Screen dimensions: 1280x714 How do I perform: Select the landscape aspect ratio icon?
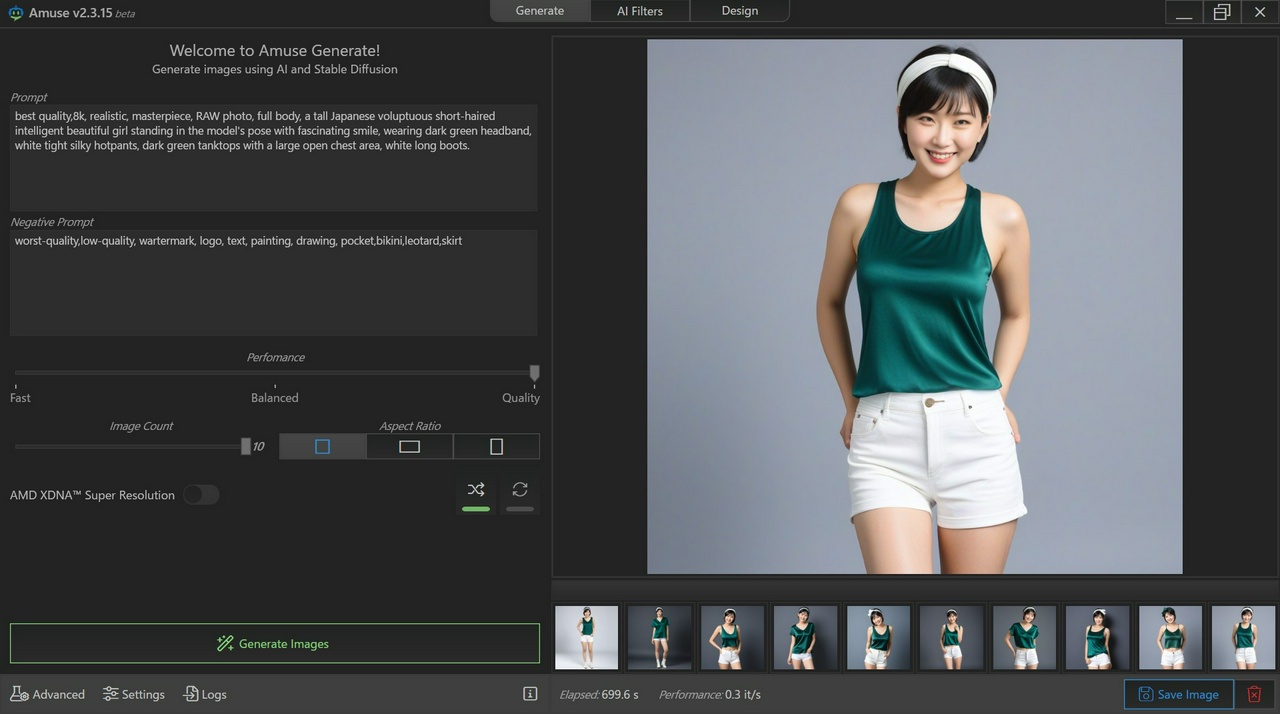tap(409, 446)
